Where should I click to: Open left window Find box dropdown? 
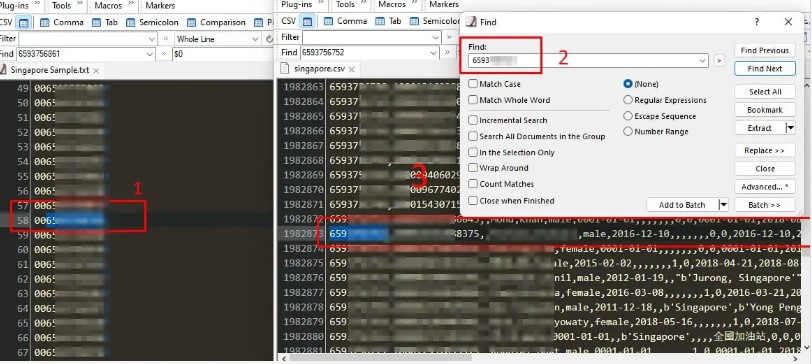coord(150,54)
